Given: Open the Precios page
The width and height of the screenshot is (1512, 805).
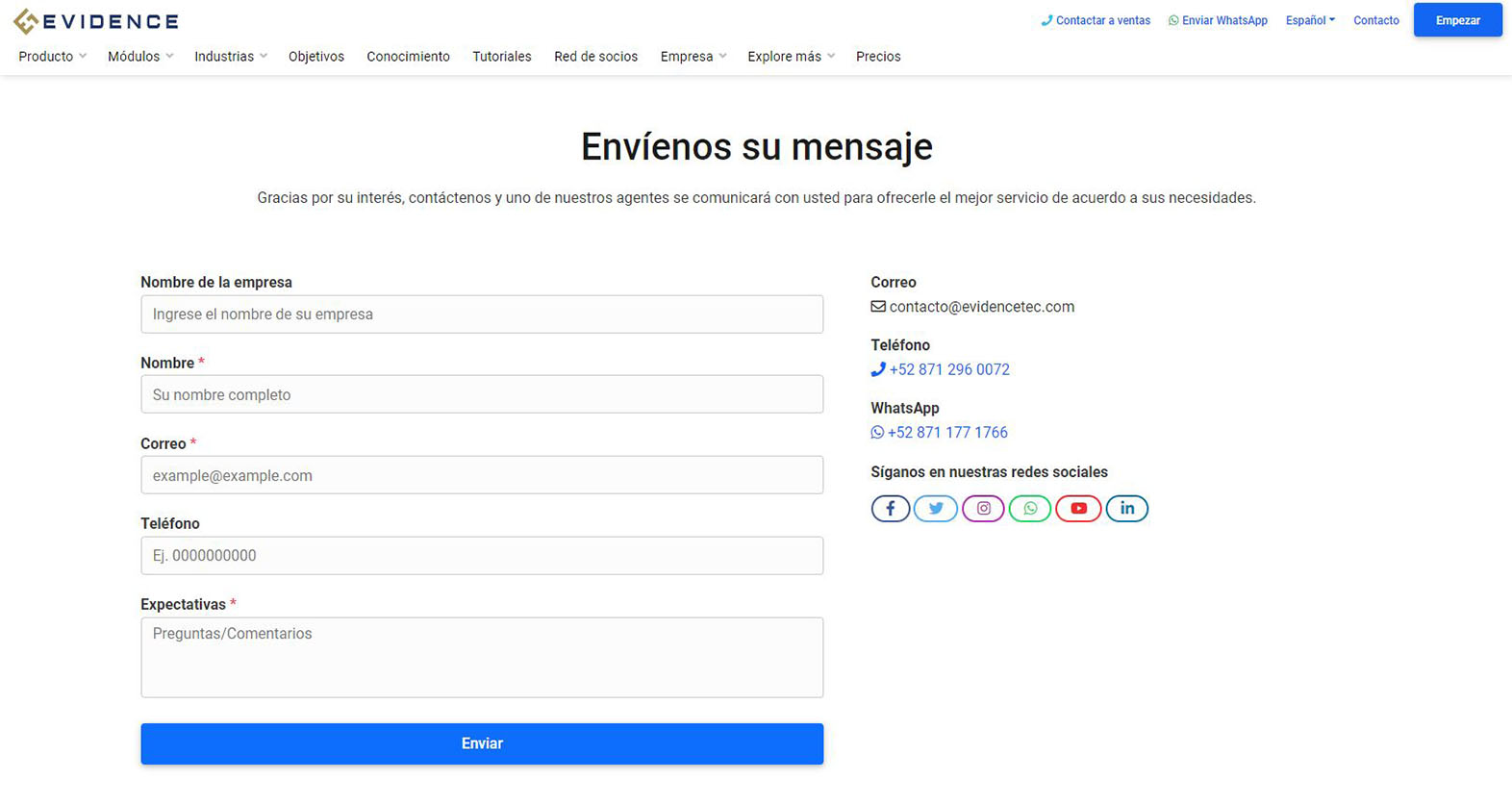Looking at the screenshot, I should (x=878, y=57).
